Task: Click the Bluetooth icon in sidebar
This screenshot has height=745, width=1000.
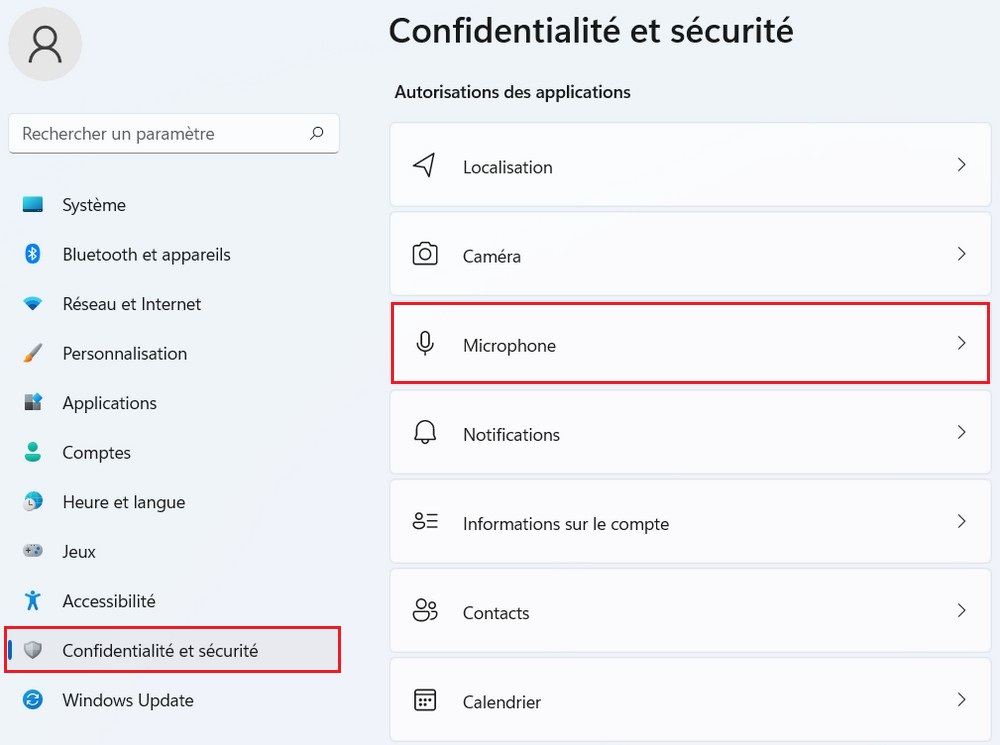Action: pos(32,254)
